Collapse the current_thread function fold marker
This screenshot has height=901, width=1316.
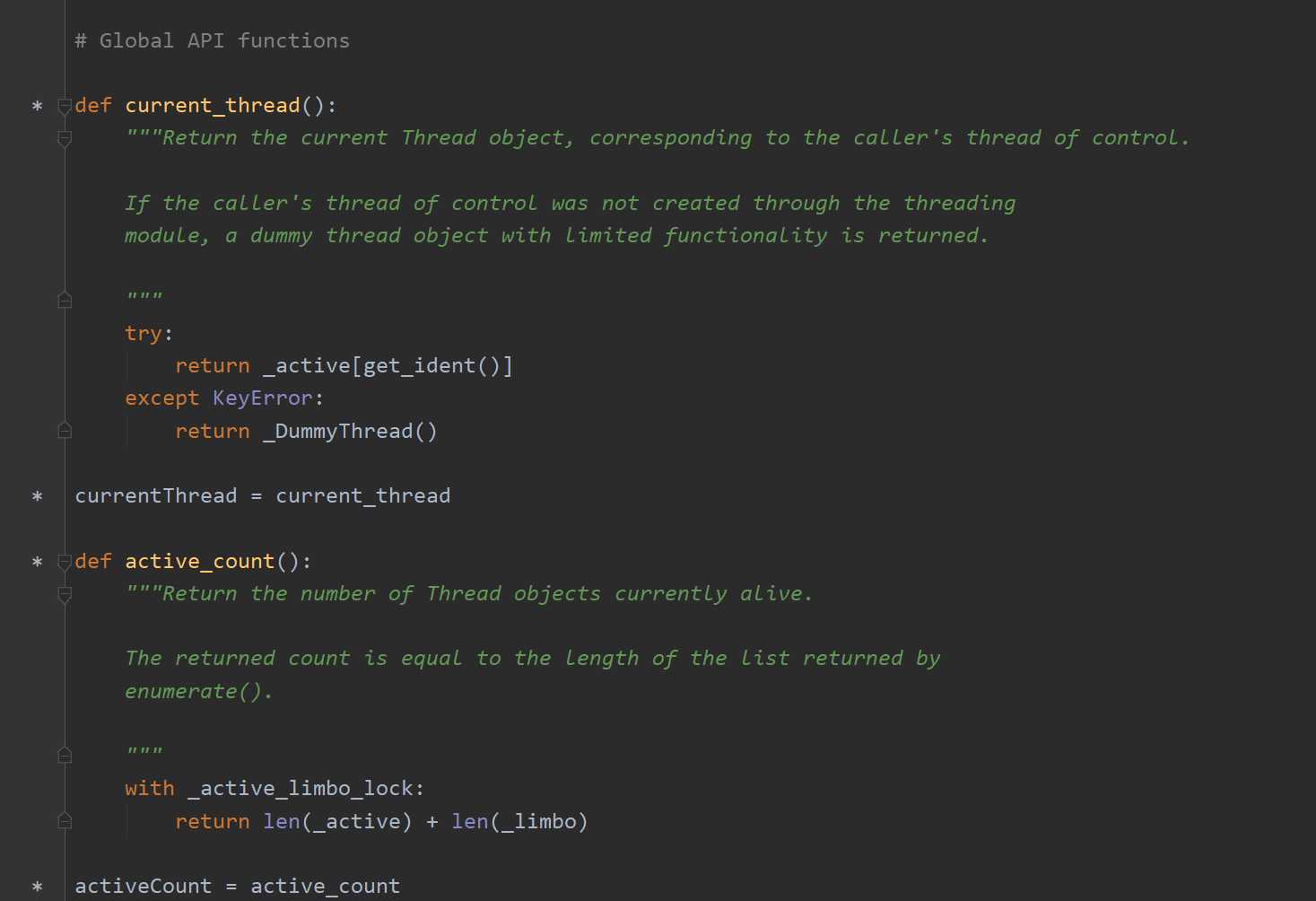[x=65, y=106]
